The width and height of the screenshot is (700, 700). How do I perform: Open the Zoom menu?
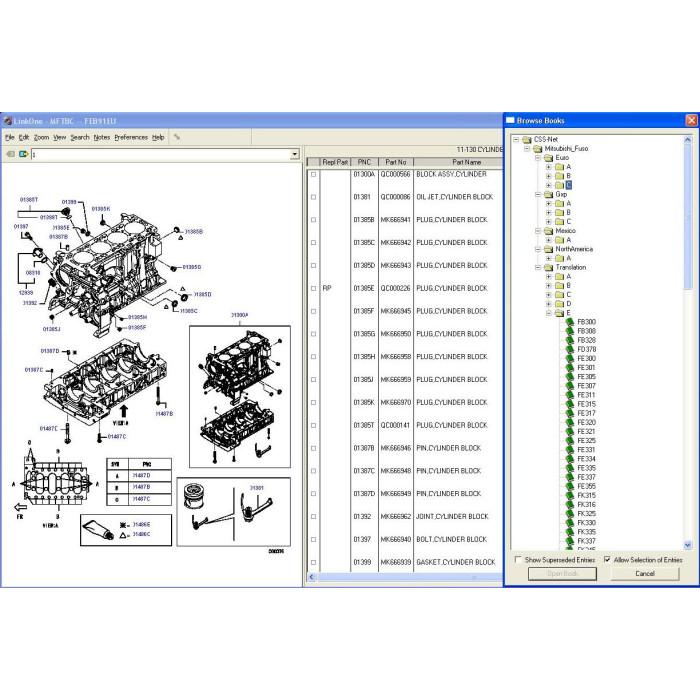42,137
